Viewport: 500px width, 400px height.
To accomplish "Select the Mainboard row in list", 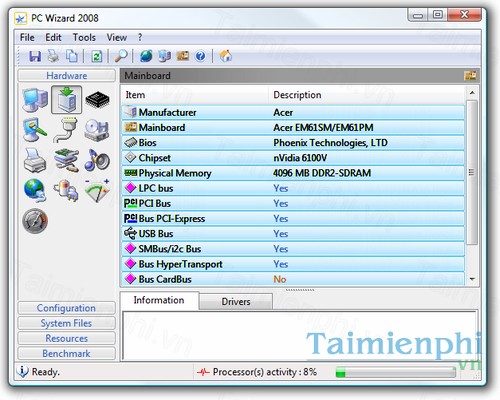I will tap(293, 127).
